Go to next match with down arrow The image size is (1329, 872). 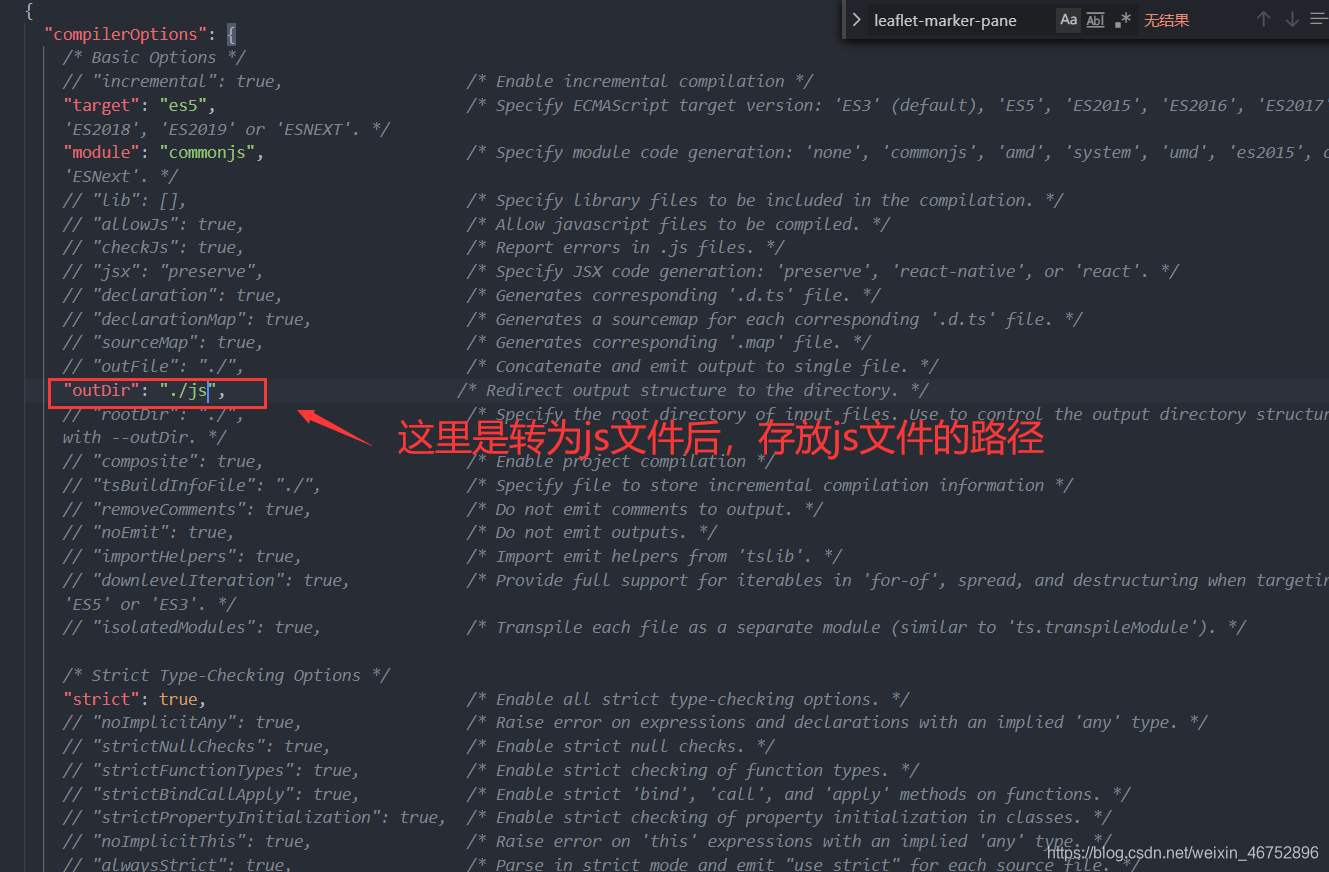coord(1291,20)
